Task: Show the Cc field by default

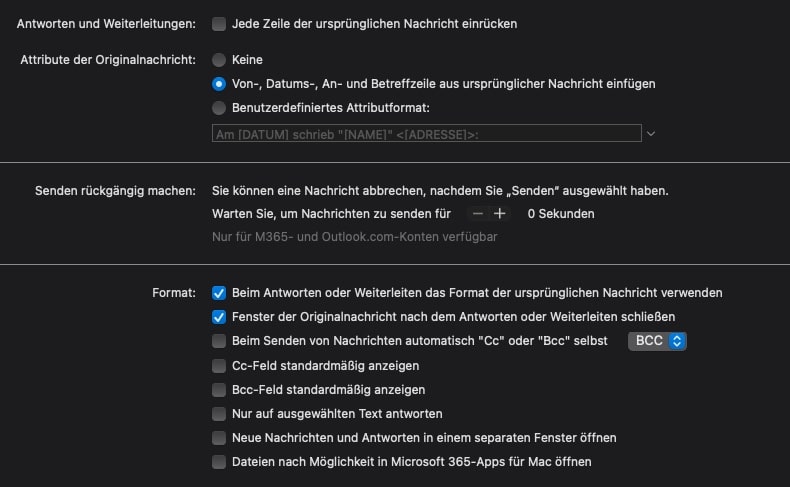Action: pos(219,366)
